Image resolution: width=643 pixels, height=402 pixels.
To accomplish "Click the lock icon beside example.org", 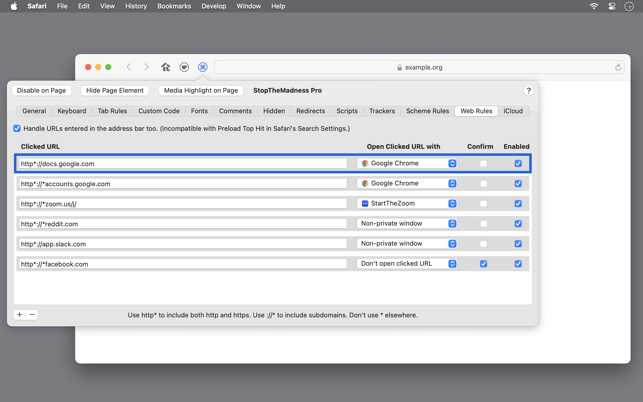I will 399,67.
